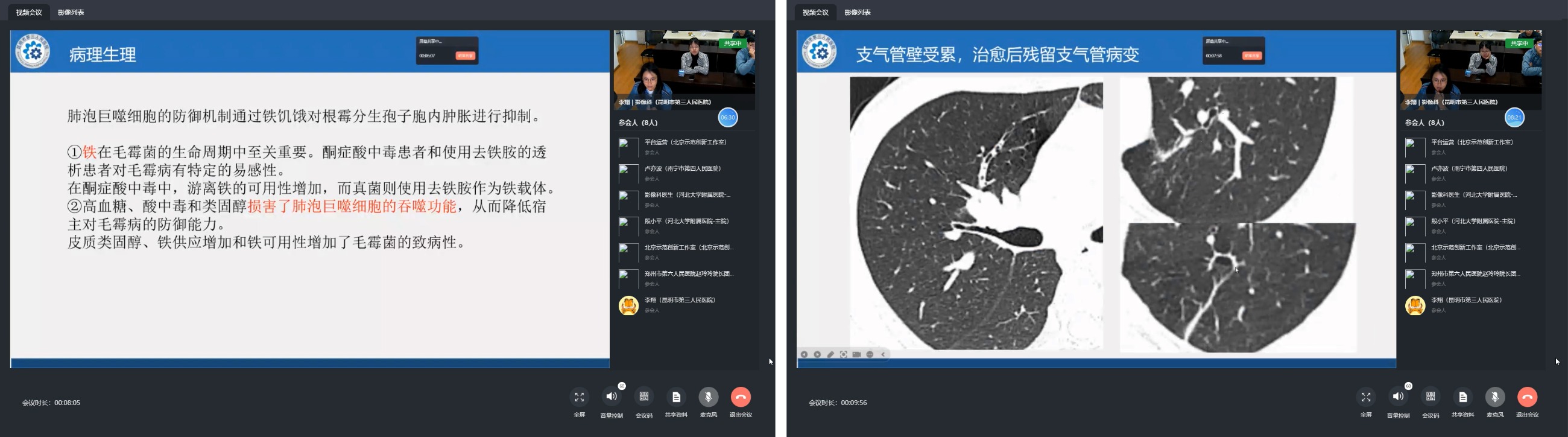Screen dimensions: 1568x437
Task: Collapse the slide toolbar with the arrow
Action: click(884, 354)
